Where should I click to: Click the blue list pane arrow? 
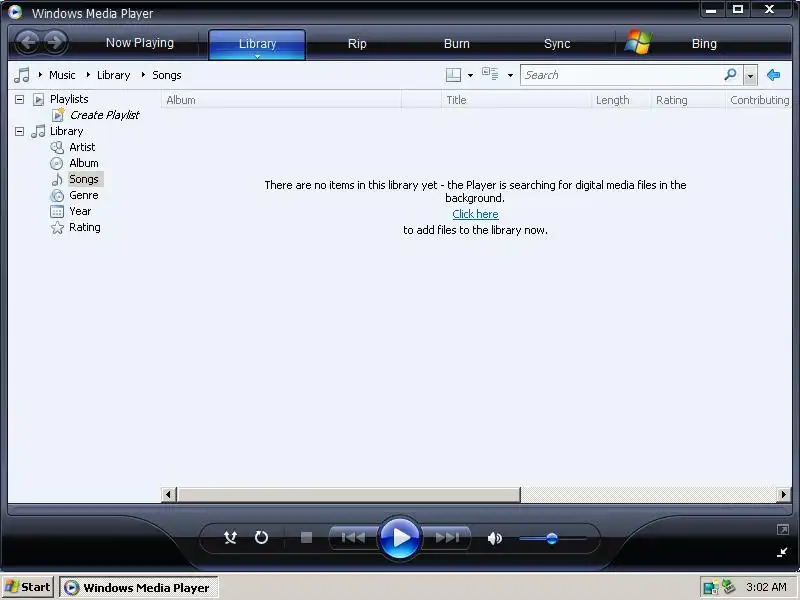click(773, 75)
